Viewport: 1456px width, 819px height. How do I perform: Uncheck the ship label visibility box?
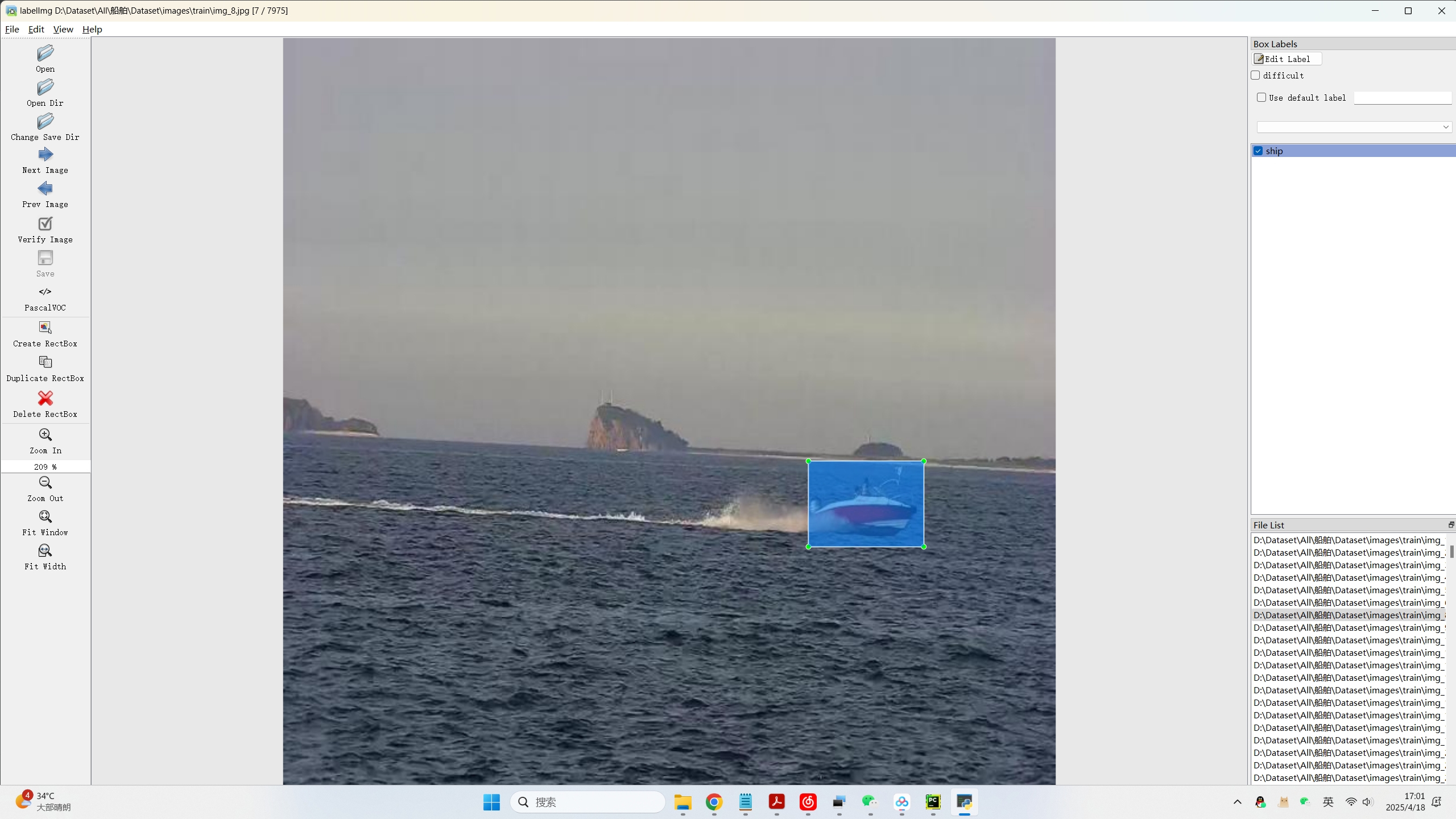[1258, 151]
